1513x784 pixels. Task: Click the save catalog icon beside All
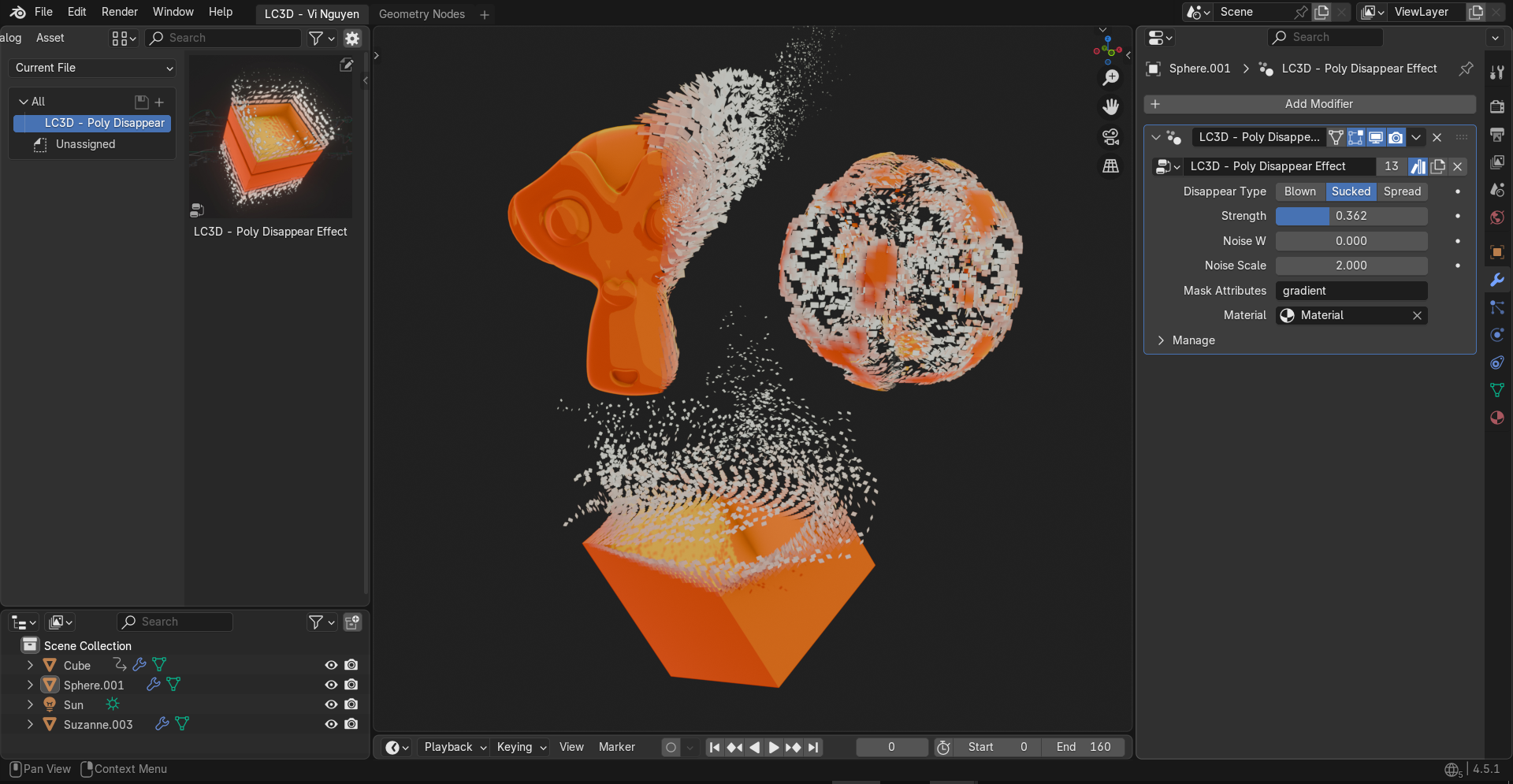[142, 102]
